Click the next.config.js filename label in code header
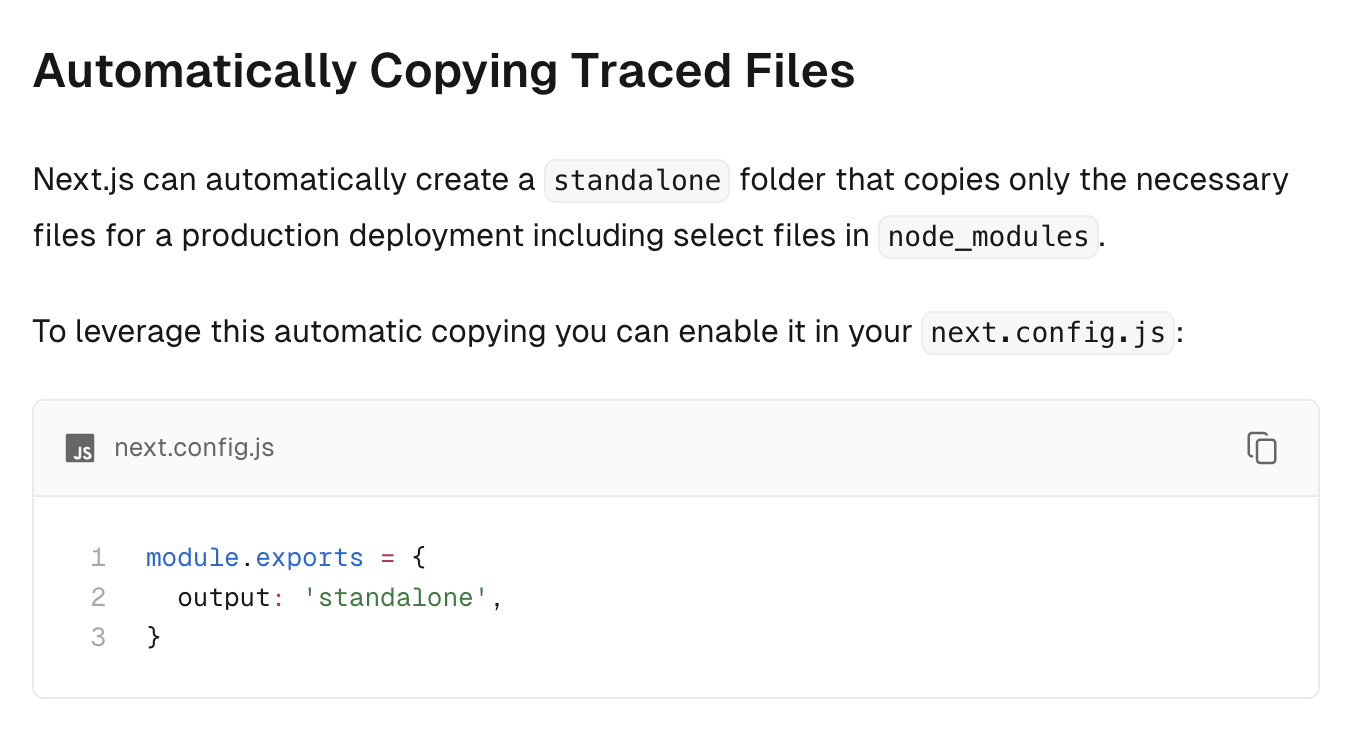 [194, 448]
